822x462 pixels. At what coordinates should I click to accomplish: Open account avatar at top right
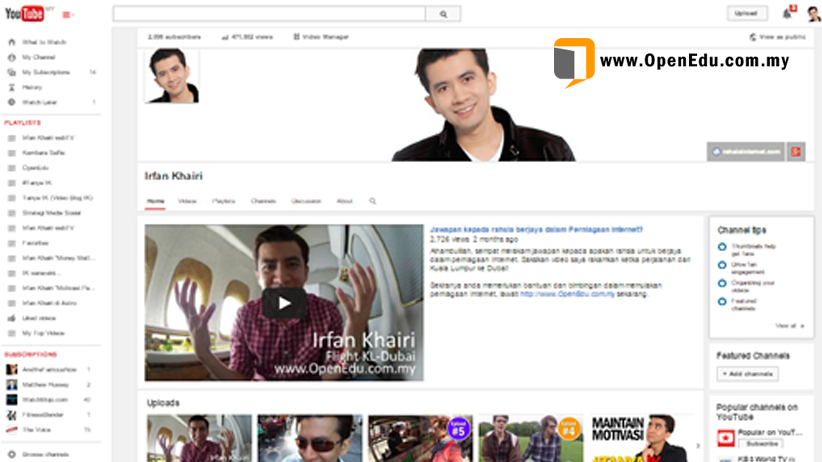[814, 13]
